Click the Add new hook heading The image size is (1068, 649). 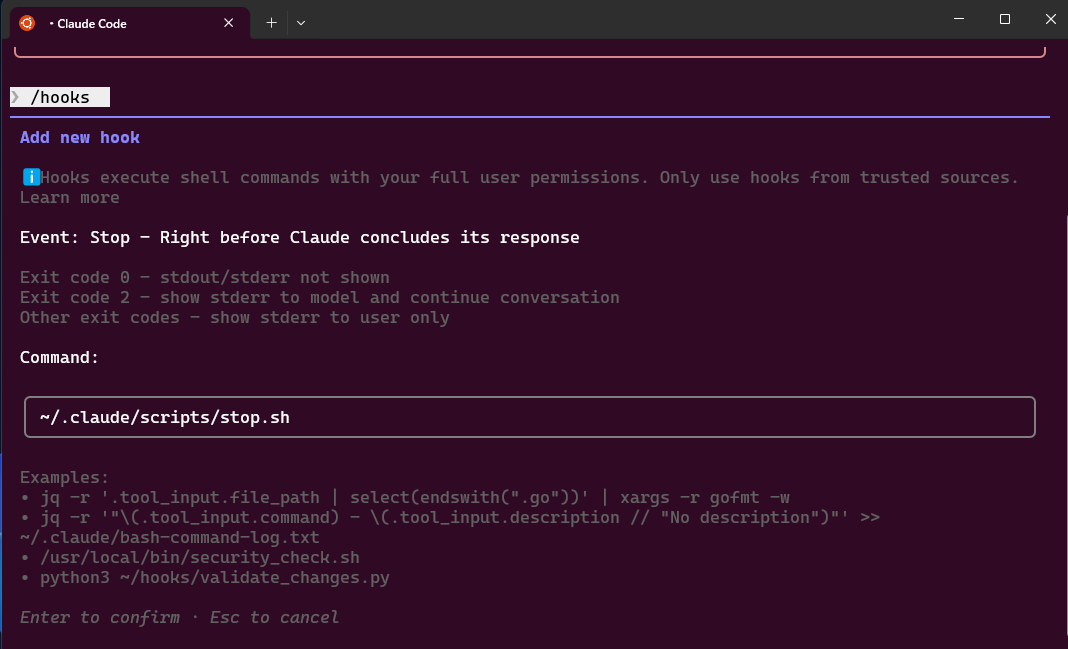(80, 137)
